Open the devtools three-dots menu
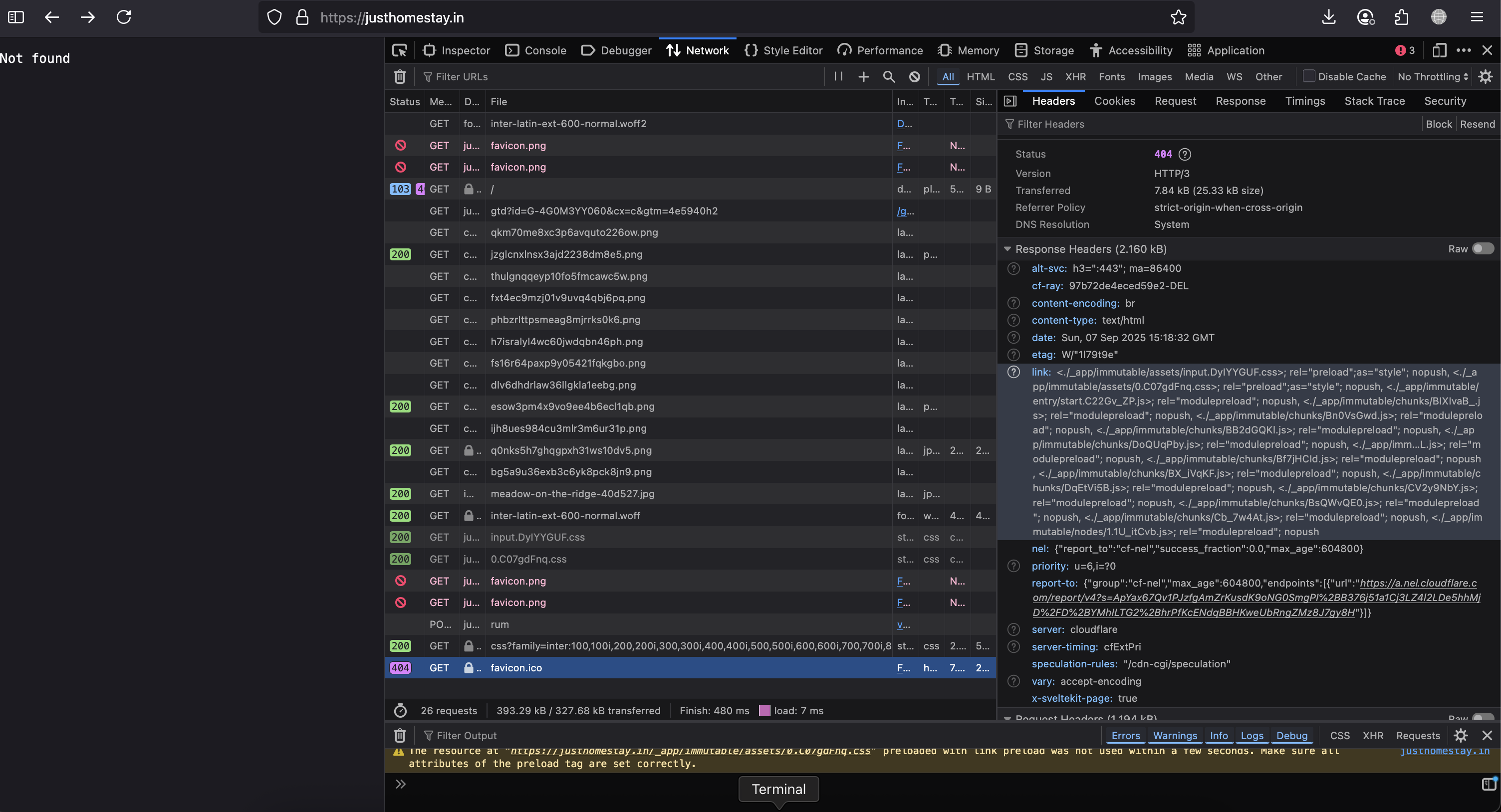The image size is (1501, 812). (x=1463, y=51)
